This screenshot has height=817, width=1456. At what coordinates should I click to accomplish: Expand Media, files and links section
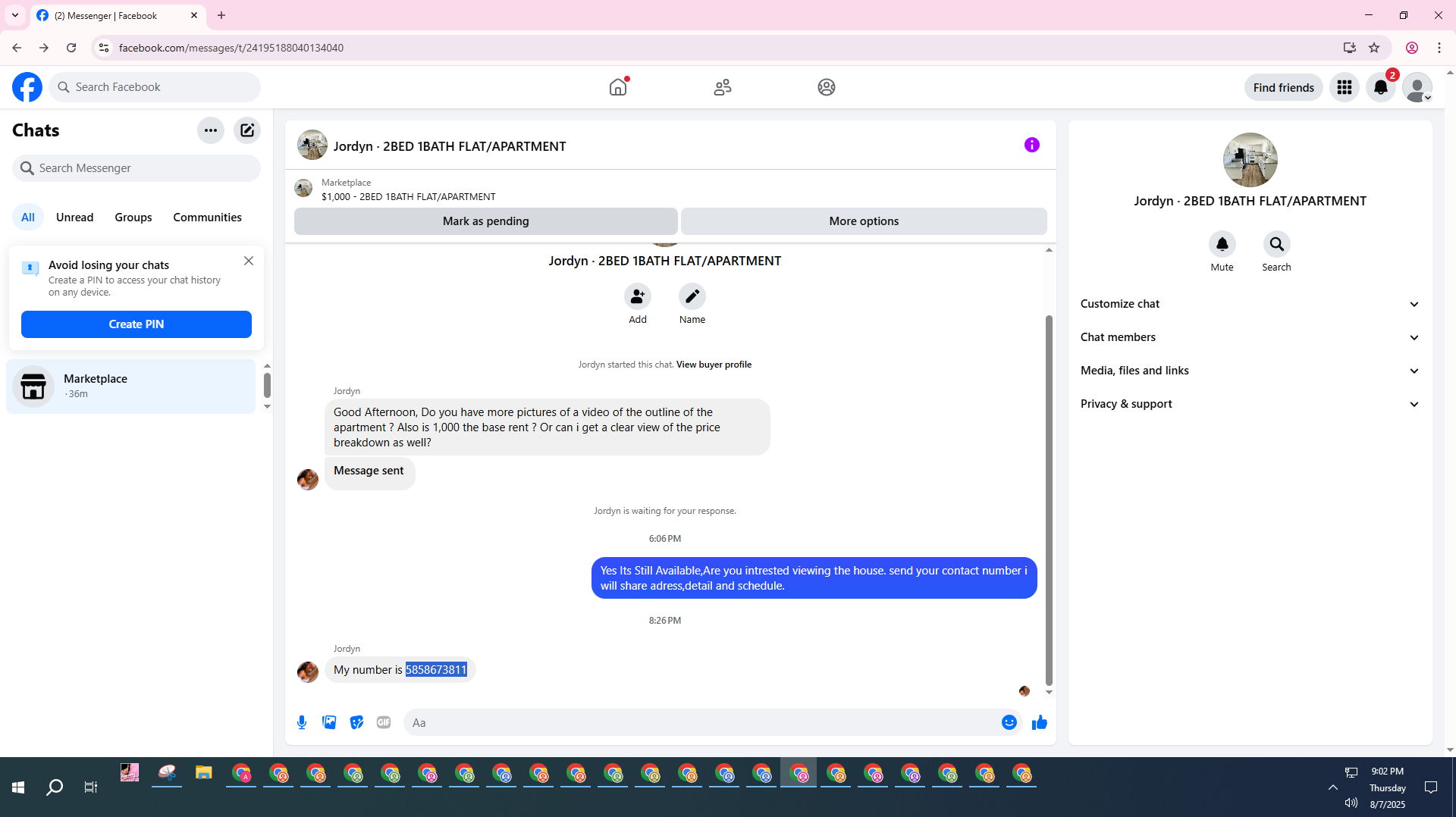point(1250,371)
